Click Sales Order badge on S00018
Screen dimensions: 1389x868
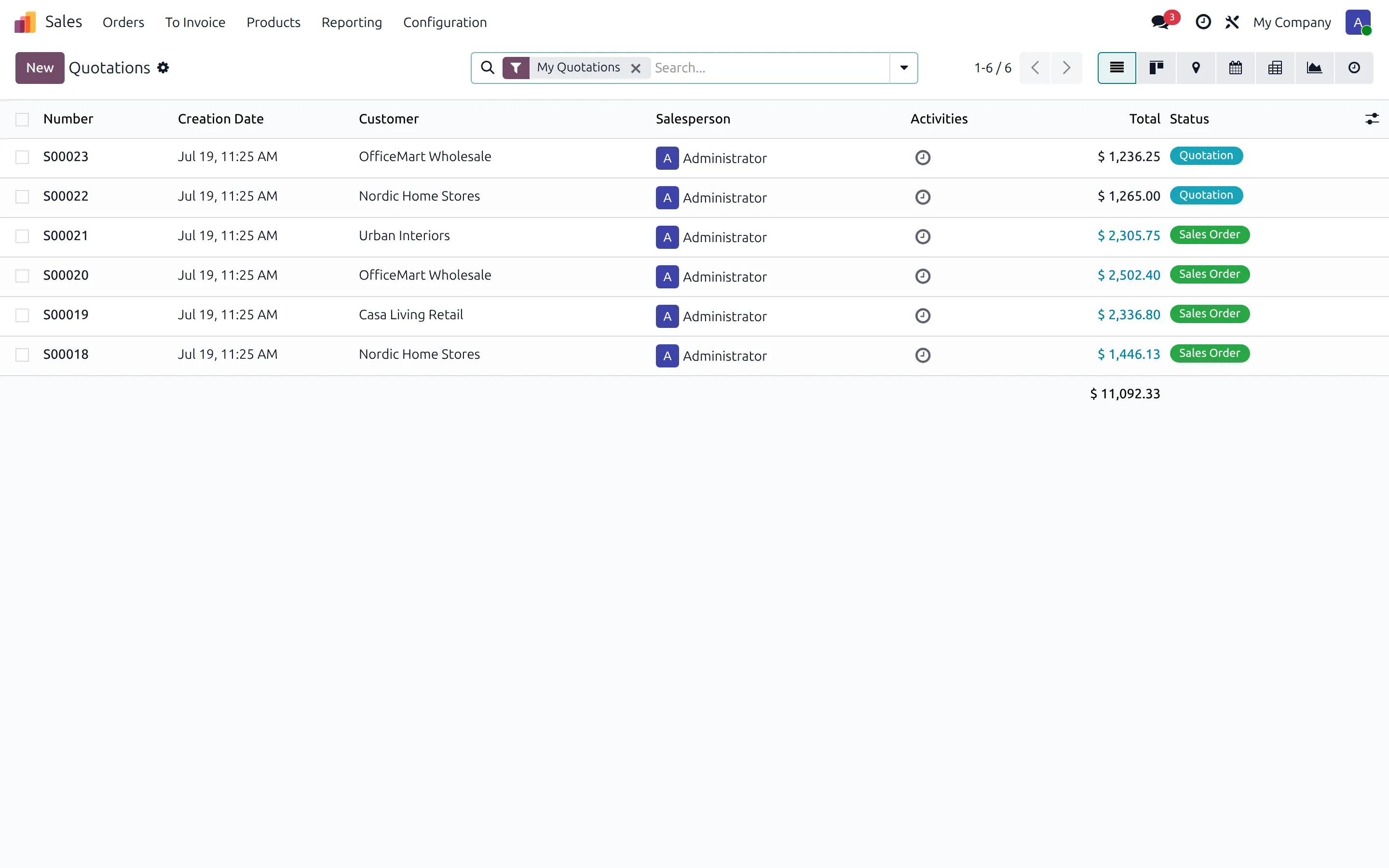coord(1210,353)
